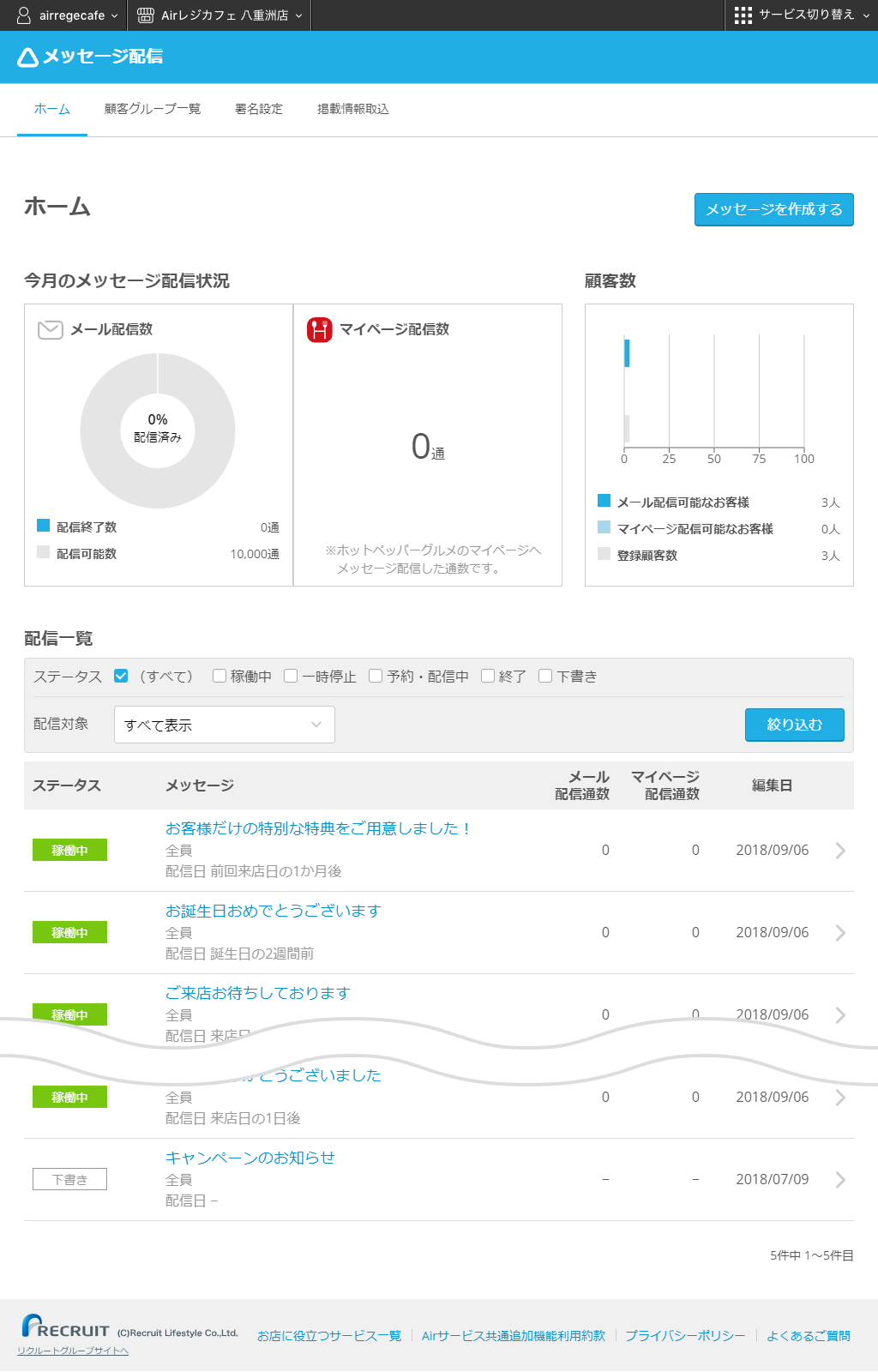Check the 稼働中 status filter
The image size is (878, 1372).
click(219, 676)
